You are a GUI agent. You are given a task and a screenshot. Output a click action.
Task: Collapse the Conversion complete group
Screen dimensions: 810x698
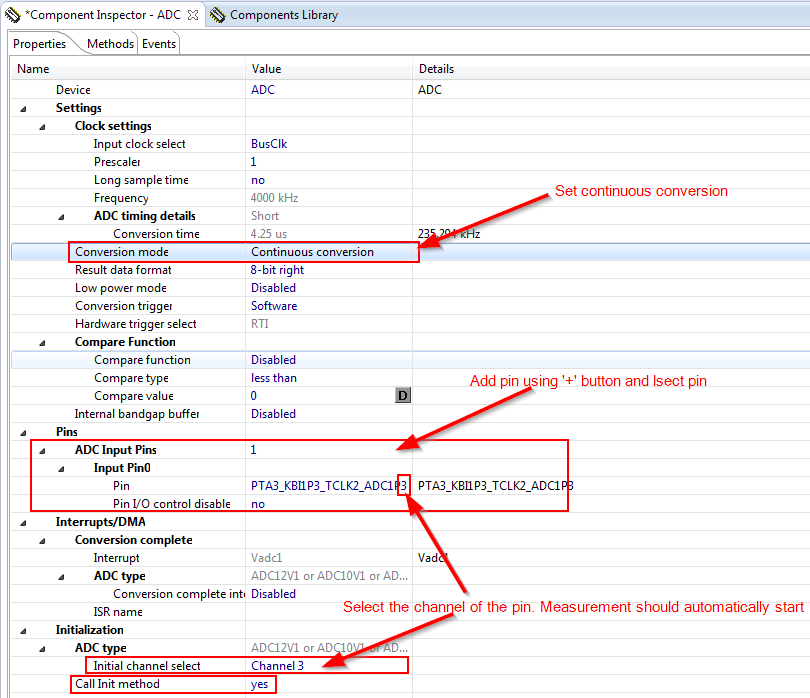coord(42,541)
